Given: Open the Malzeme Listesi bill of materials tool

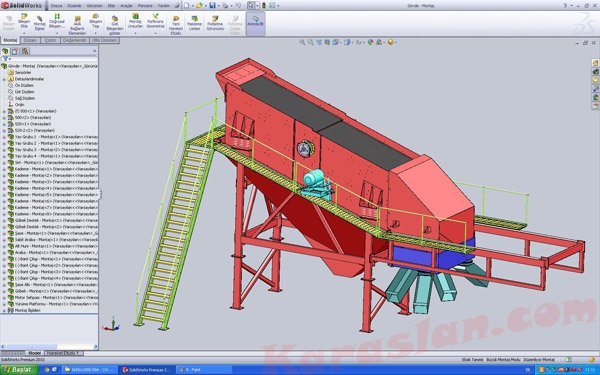Looking at the screenshot, I should pos(194,23).
